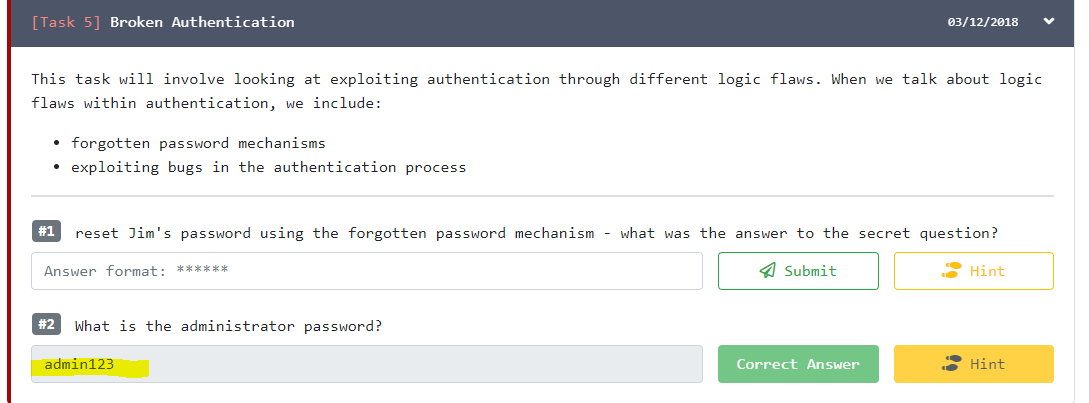1089x403 pixels.
Task: Click the #1 question number badge
Action: (46, 232)
